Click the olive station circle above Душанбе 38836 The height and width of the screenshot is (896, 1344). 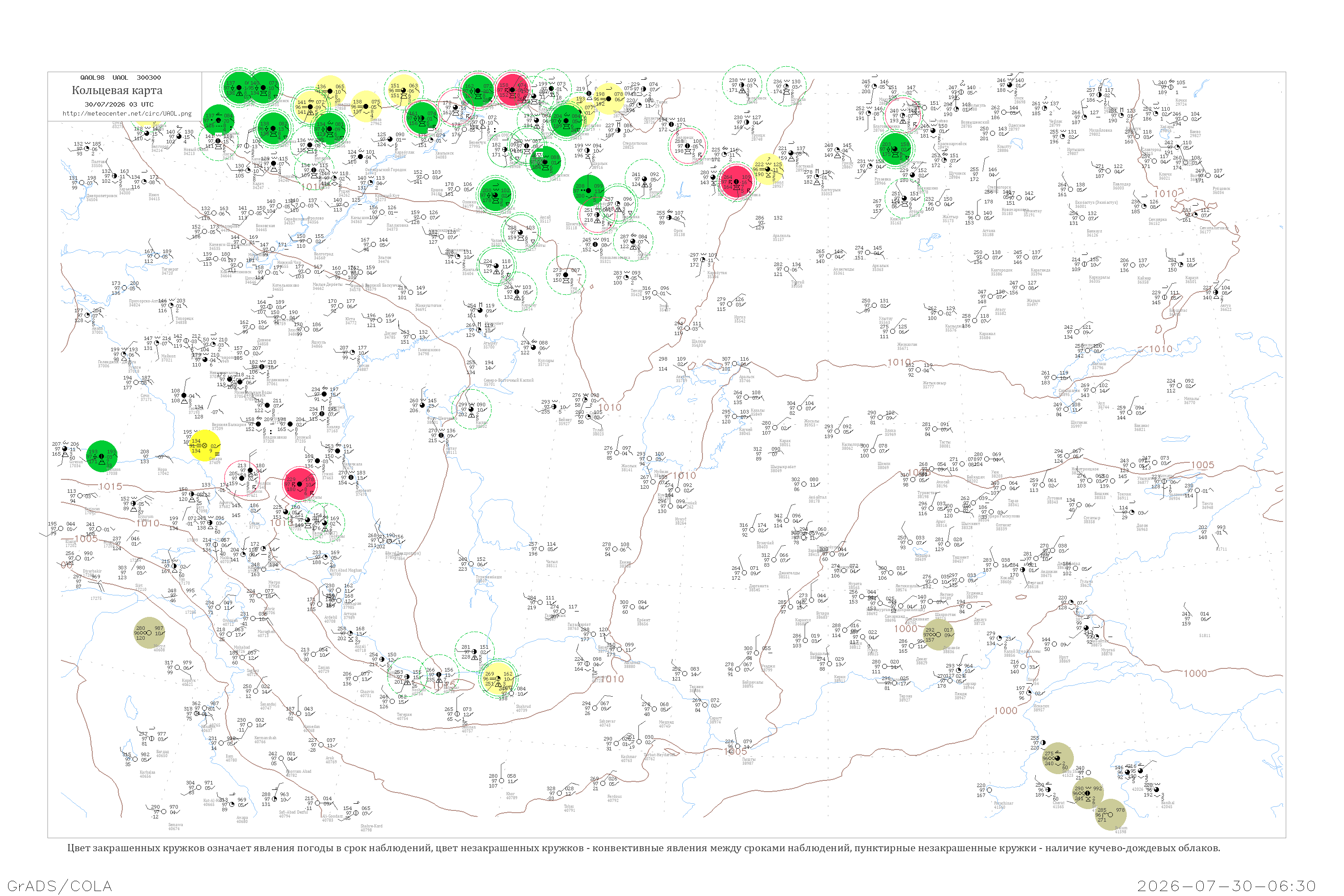pos(938,634)
